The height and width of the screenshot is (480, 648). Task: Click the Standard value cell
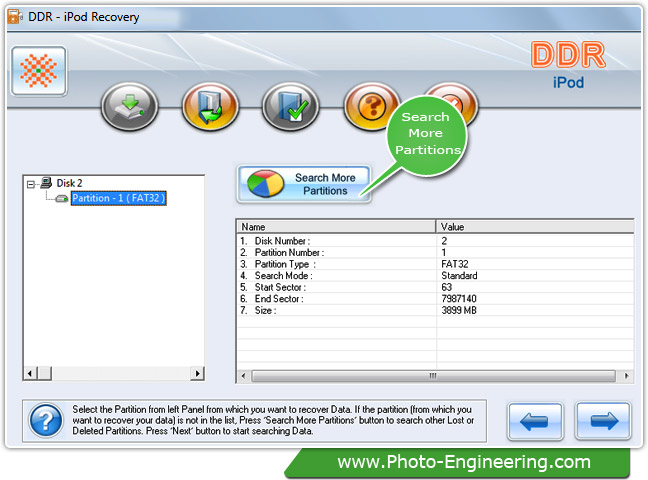tap(459, 275)
